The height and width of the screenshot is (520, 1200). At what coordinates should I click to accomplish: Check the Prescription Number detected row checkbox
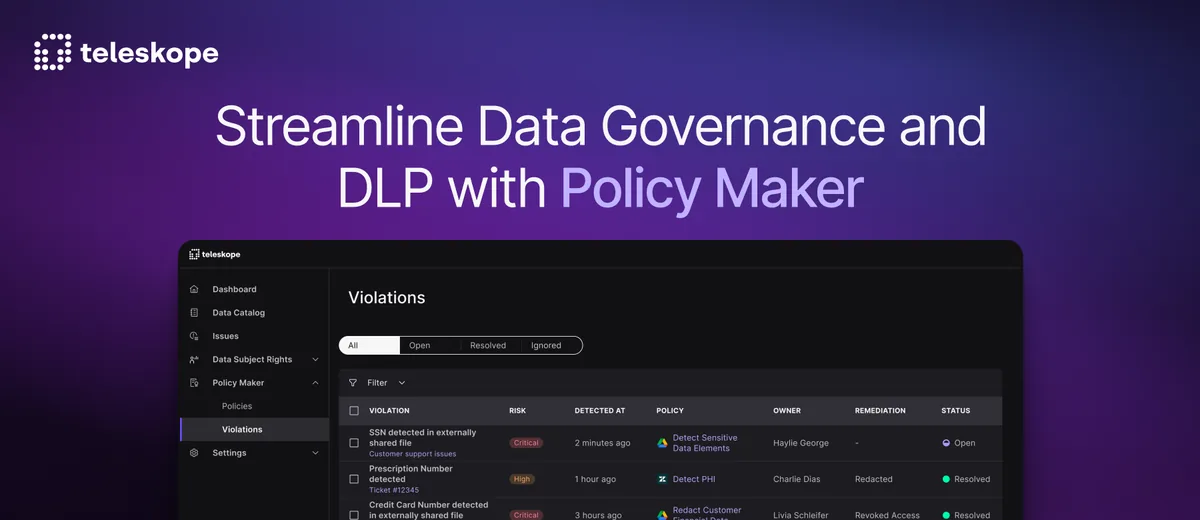coord(354,479)
